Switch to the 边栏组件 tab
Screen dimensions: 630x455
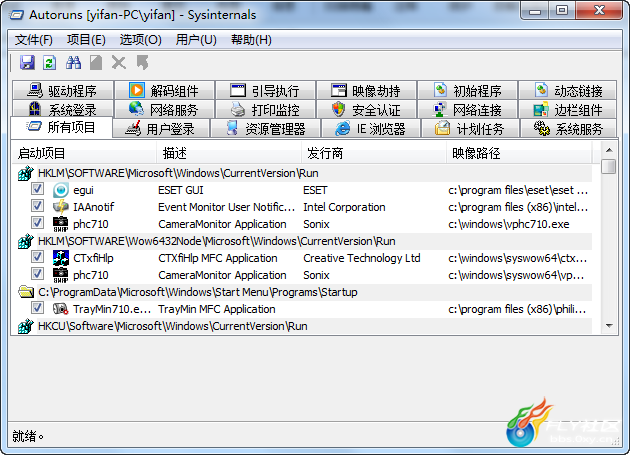[x=568, y=109]
